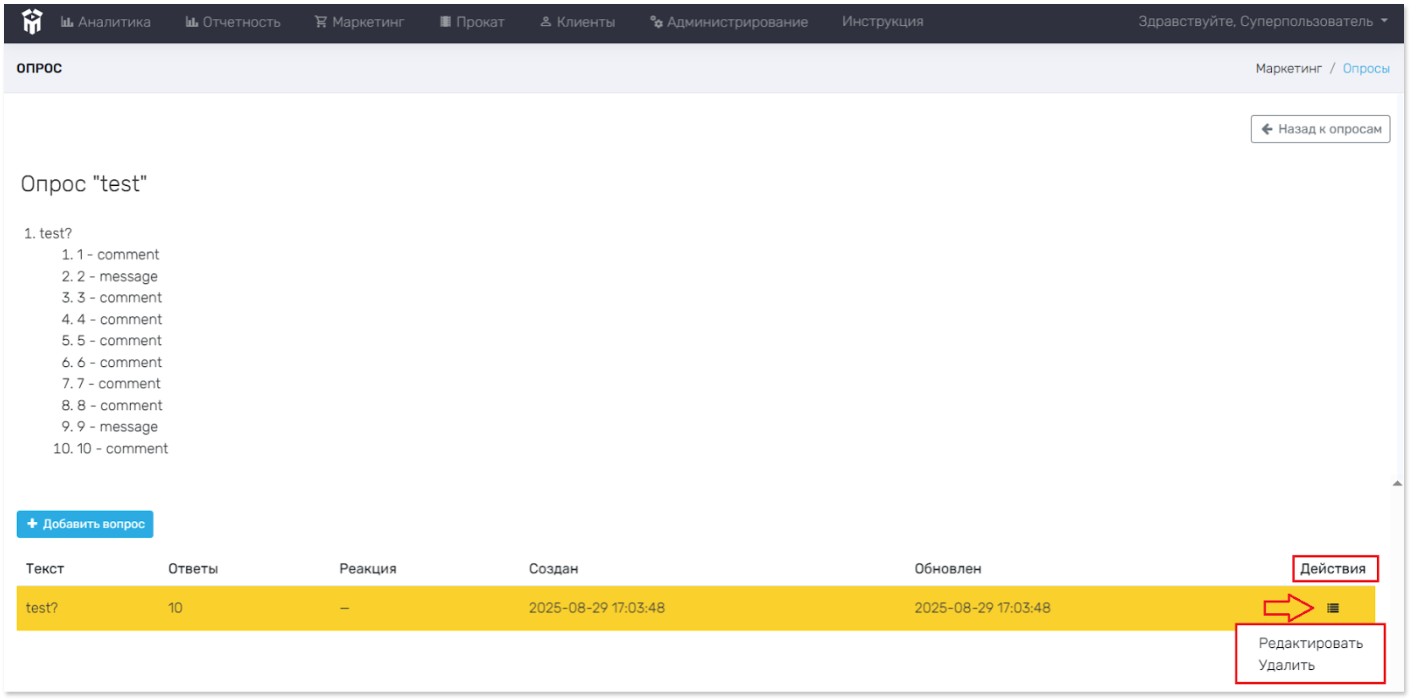Screen dimensions: 1410x699
Task: Open the Клиенты menu
Action: pyautogui.click(x=577, y=22)
